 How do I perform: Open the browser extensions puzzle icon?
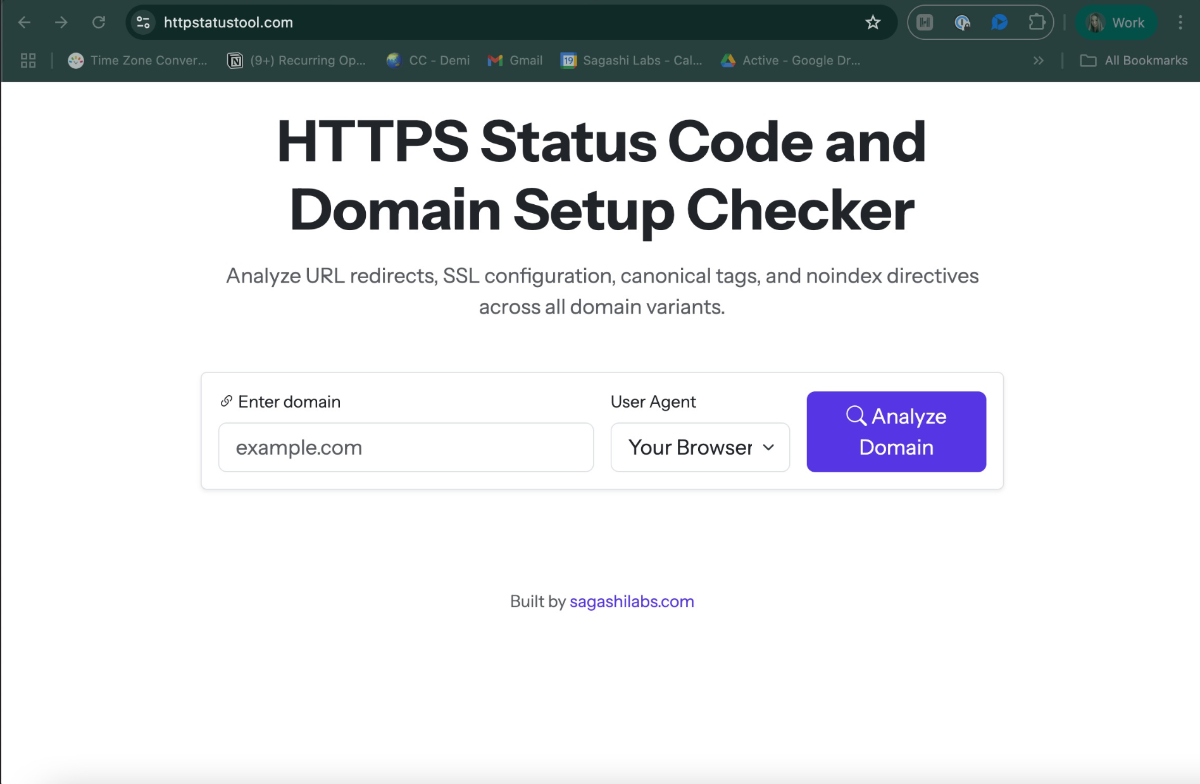(1037, 22)
